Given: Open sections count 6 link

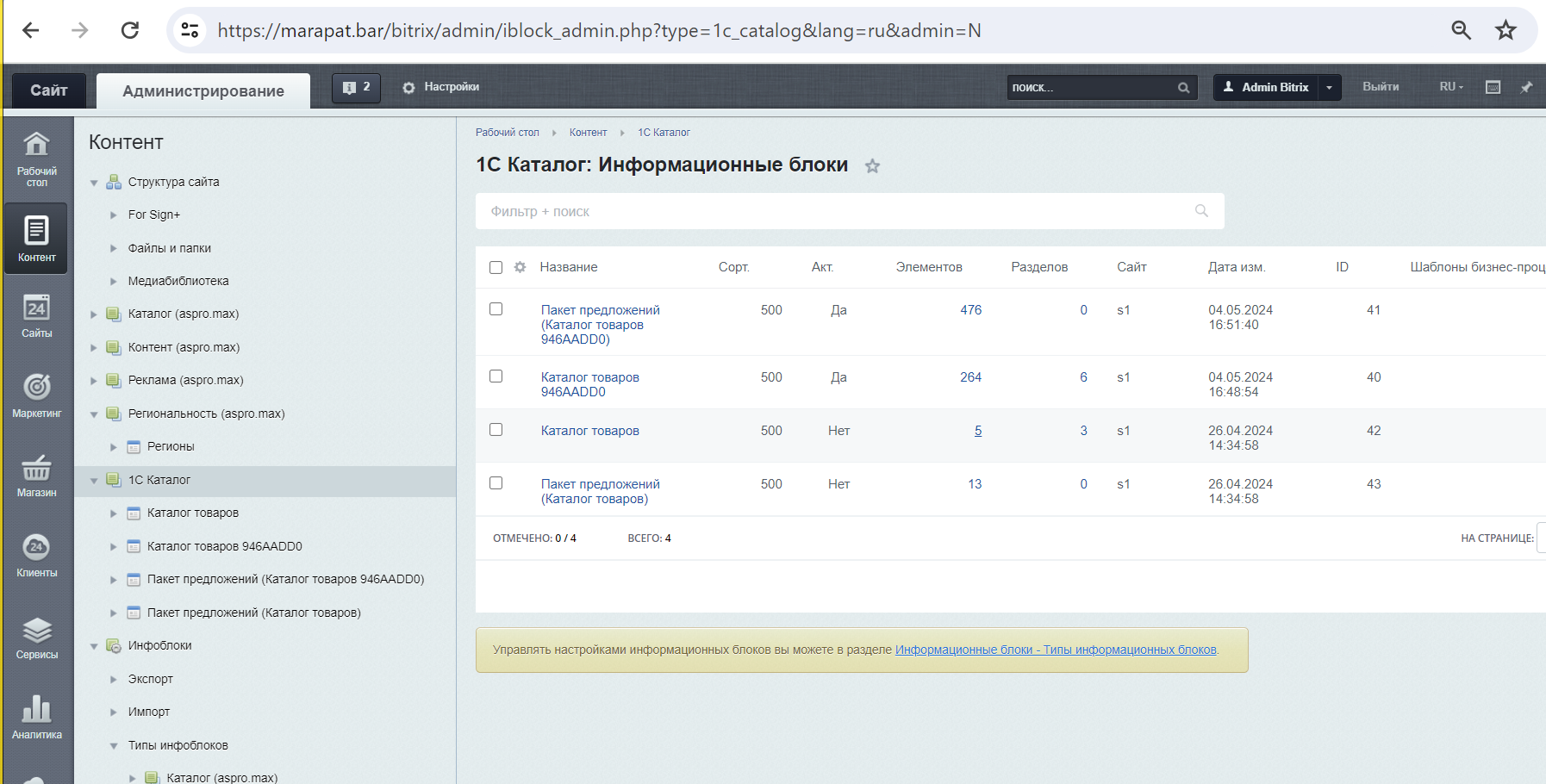Looking at the screenshot, I should coord(1083,377).
